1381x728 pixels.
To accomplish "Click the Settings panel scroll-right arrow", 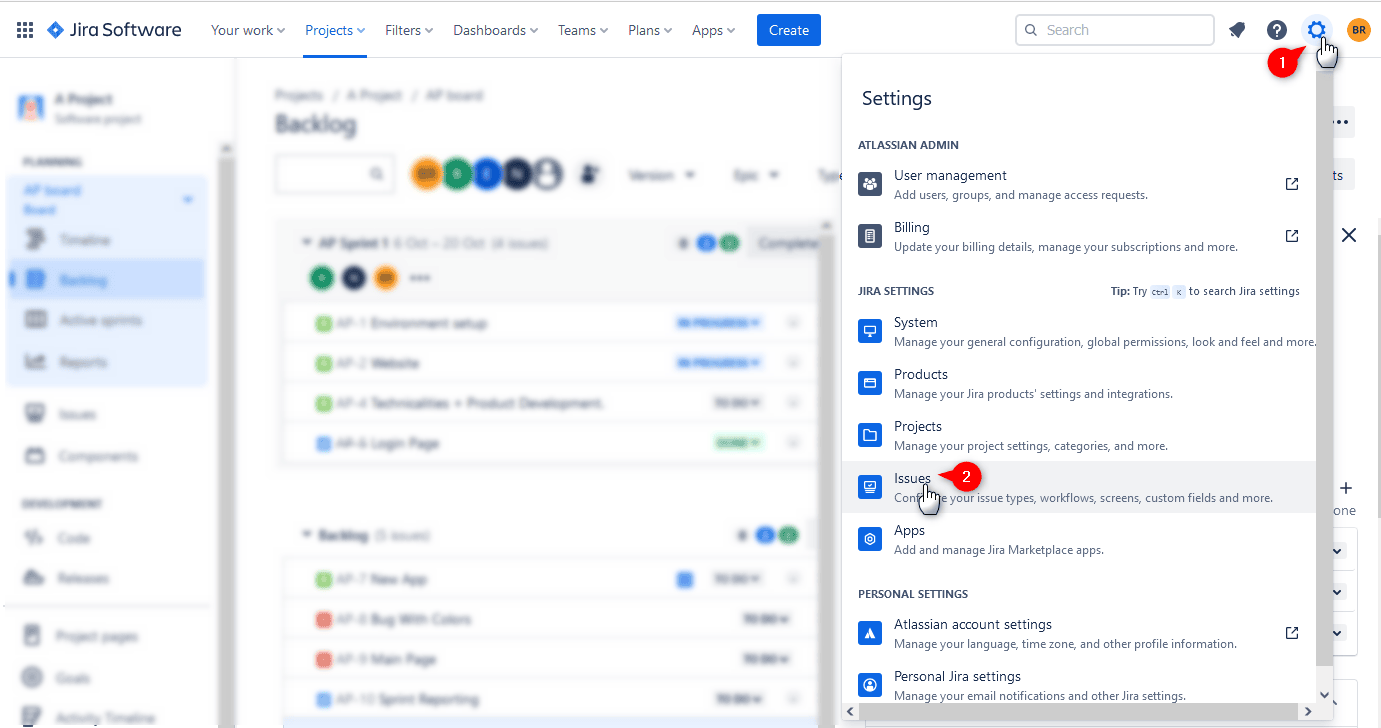I will tap(1308, 711).
